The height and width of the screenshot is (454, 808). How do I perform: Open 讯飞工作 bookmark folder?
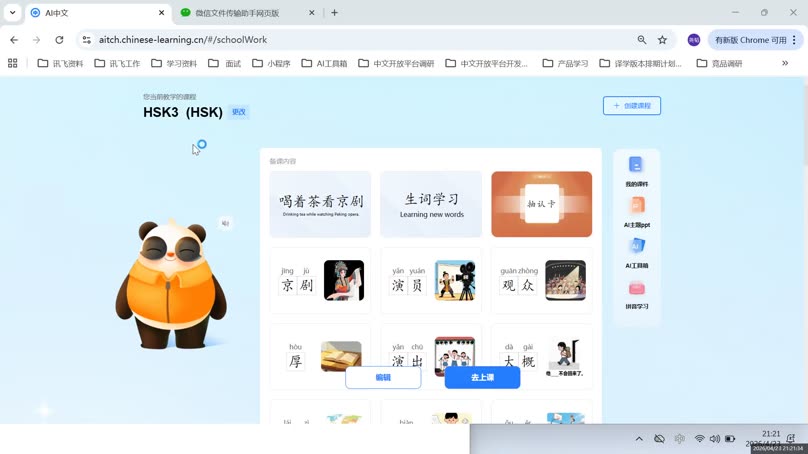click(x=117, y=63)
